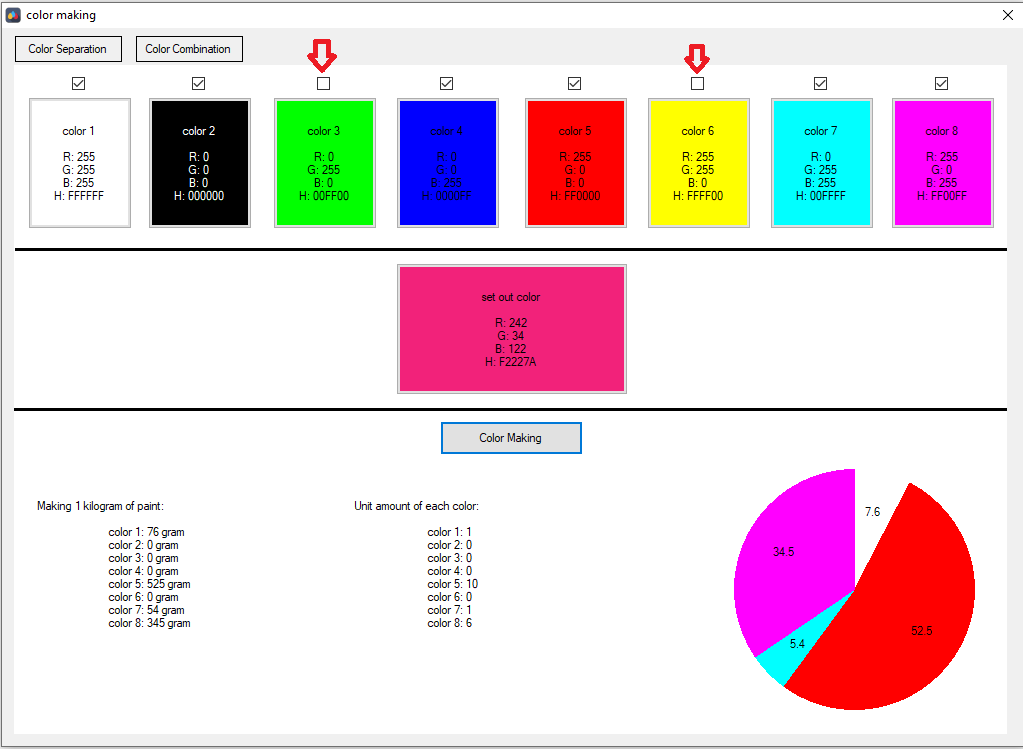Pick the green color 3 swatch

coord(324,163)
